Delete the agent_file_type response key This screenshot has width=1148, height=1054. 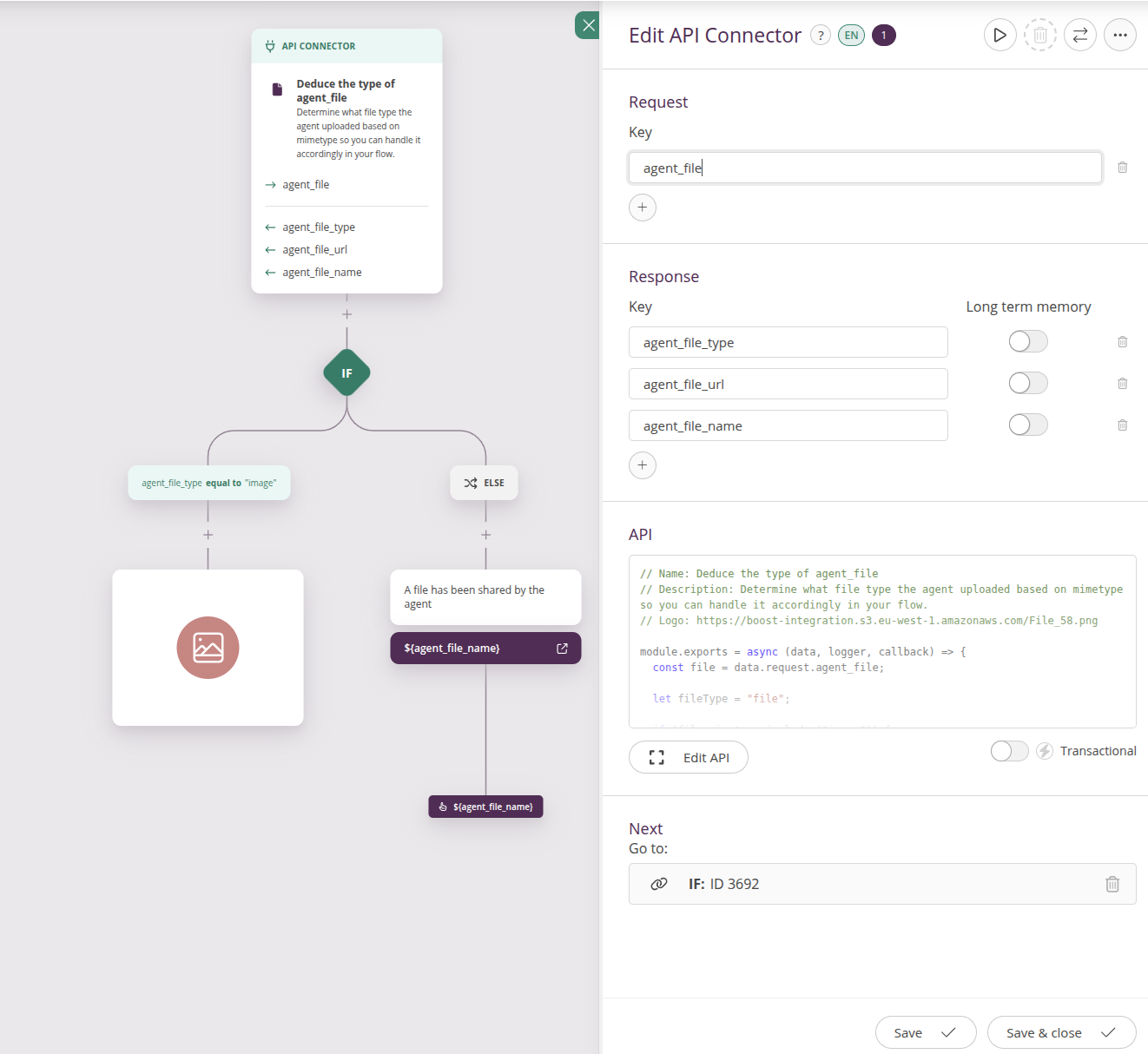(1122, 342)
